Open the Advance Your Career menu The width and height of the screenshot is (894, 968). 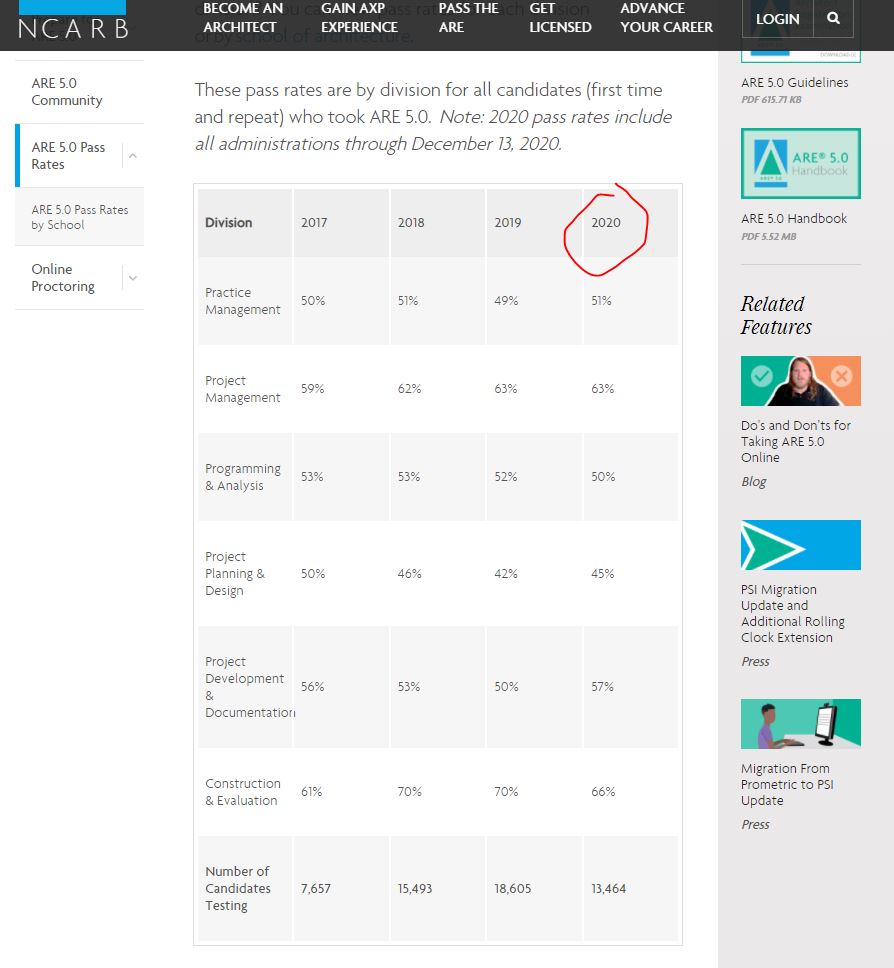(x=666, y=18)
